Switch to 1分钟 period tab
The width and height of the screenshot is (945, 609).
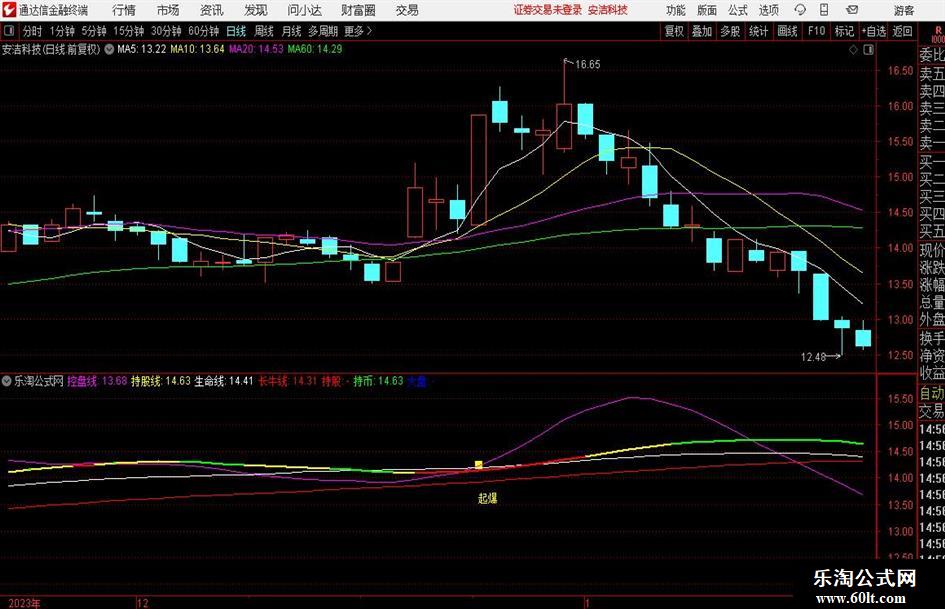tap(62, 31)
